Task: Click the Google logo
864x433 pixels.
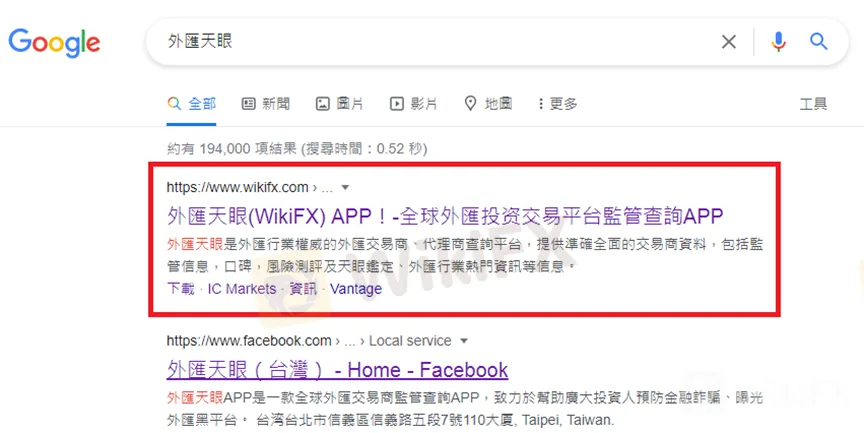Action: (54, 43)
